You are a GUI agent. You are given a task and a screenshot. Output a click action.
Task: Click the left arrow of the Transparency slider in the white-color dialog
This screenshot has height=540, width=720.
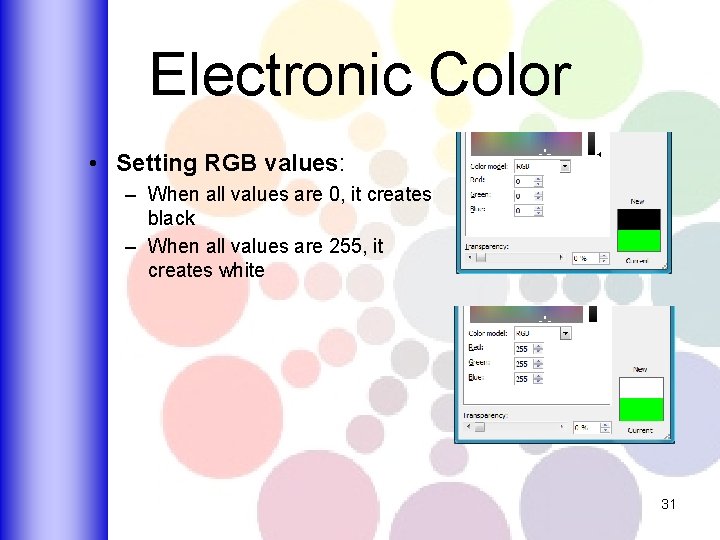click(468, 427)
